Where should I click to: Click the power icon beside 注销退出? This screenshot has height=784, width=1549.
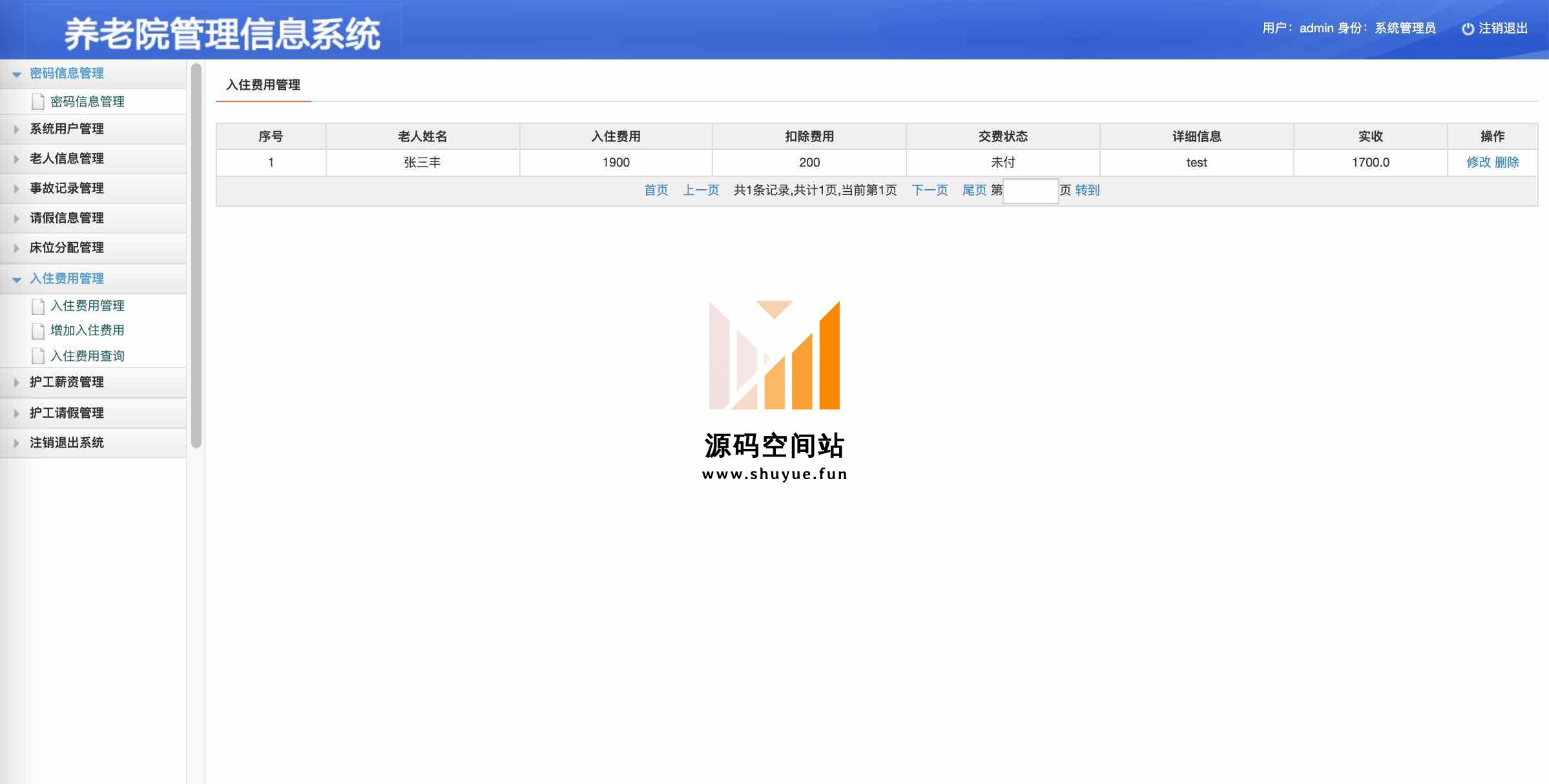(x=1468, y=28)
